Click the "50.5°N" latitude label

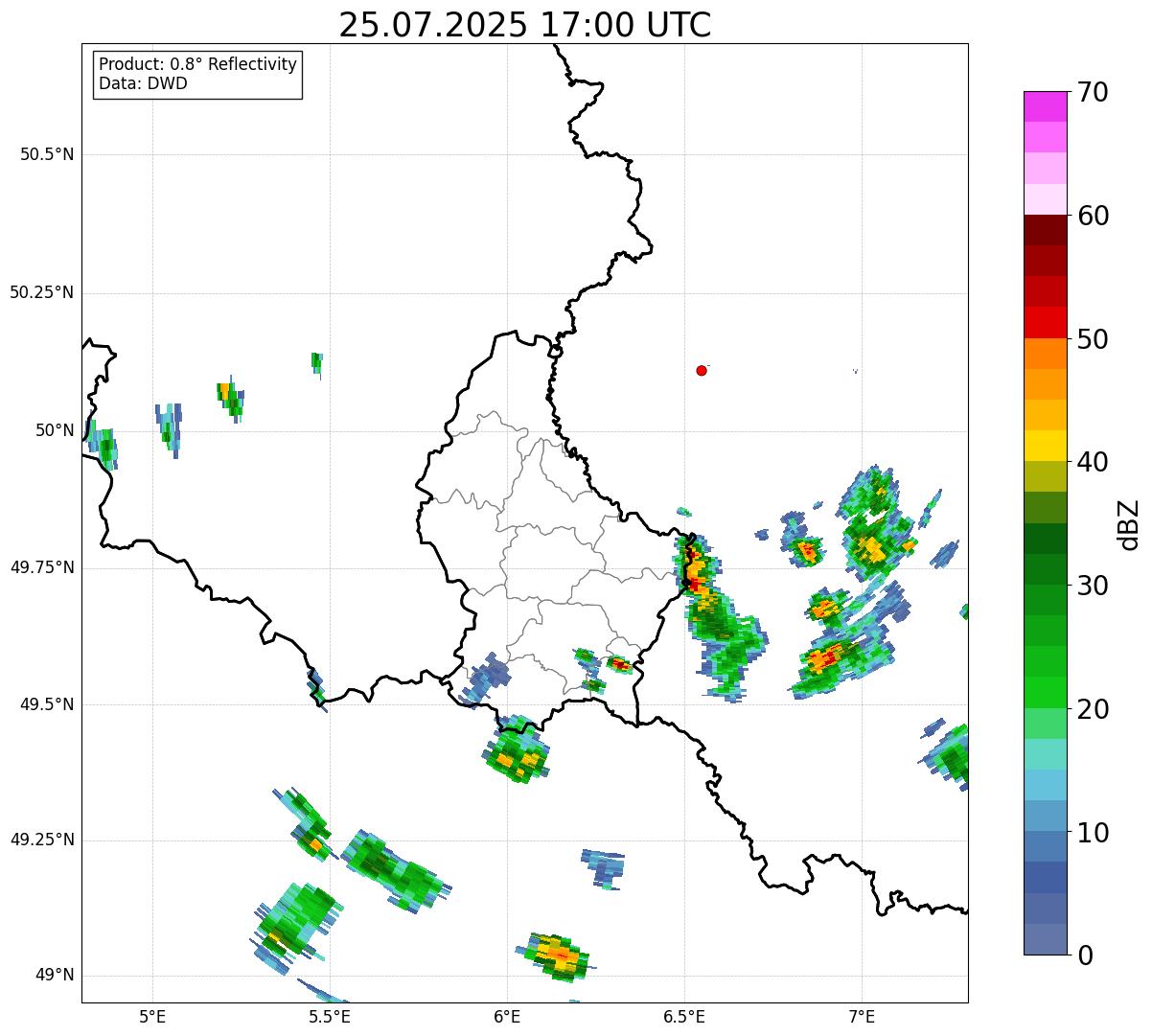coord(47,154)
